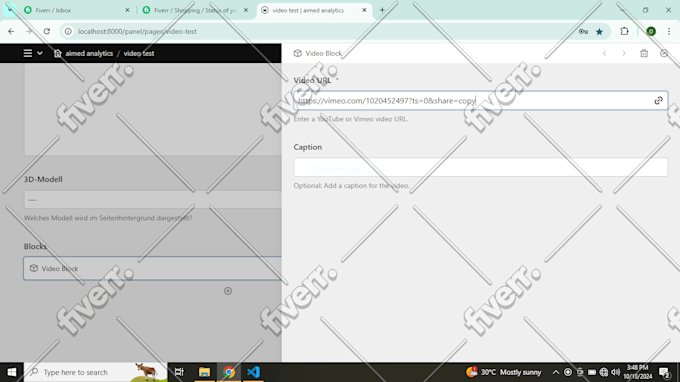Open the battery status icon
Screen dimensions: 680x382
pyautogui.click(x=592, y=372)
